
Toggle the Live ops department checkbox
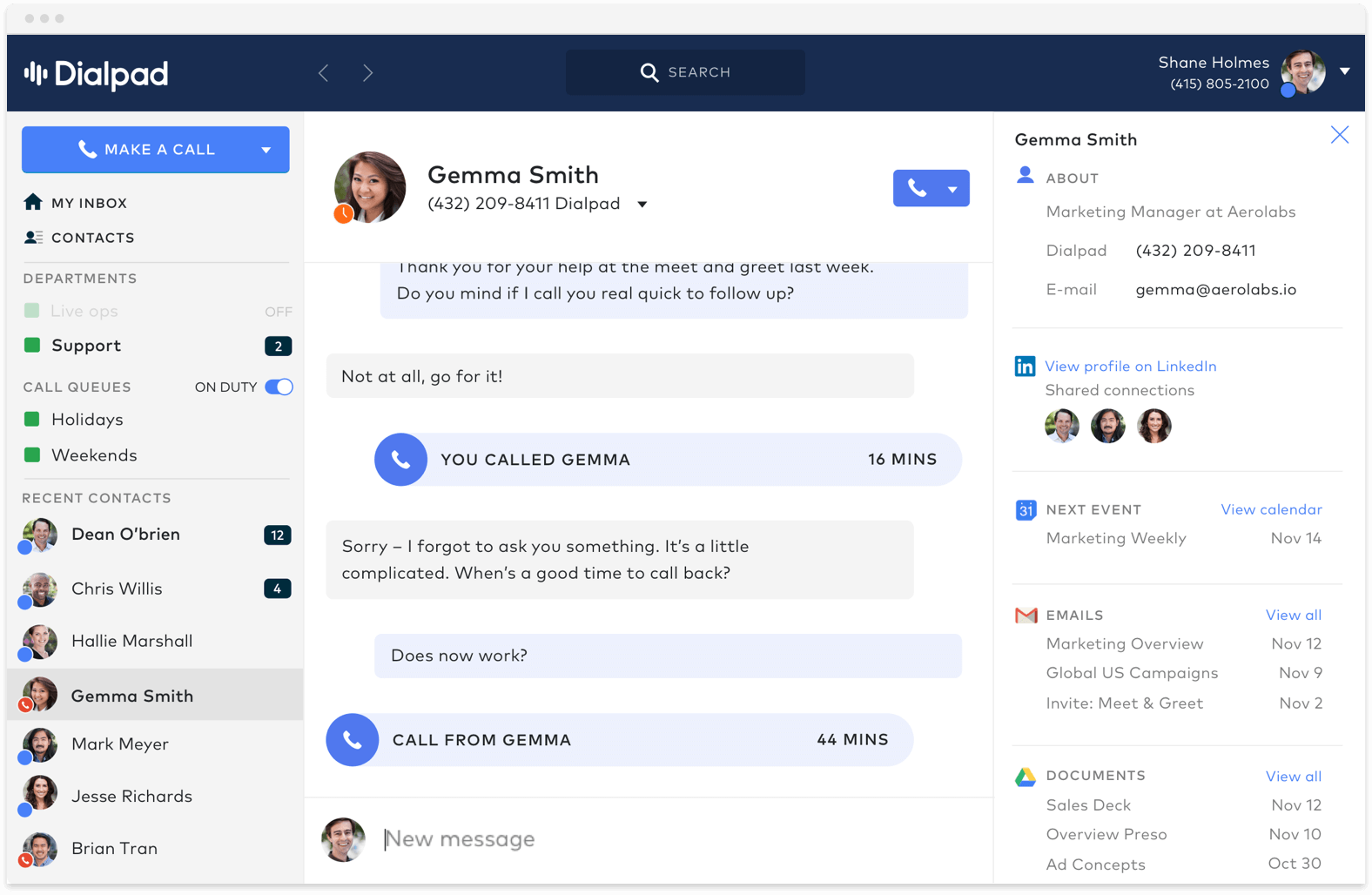32,311
